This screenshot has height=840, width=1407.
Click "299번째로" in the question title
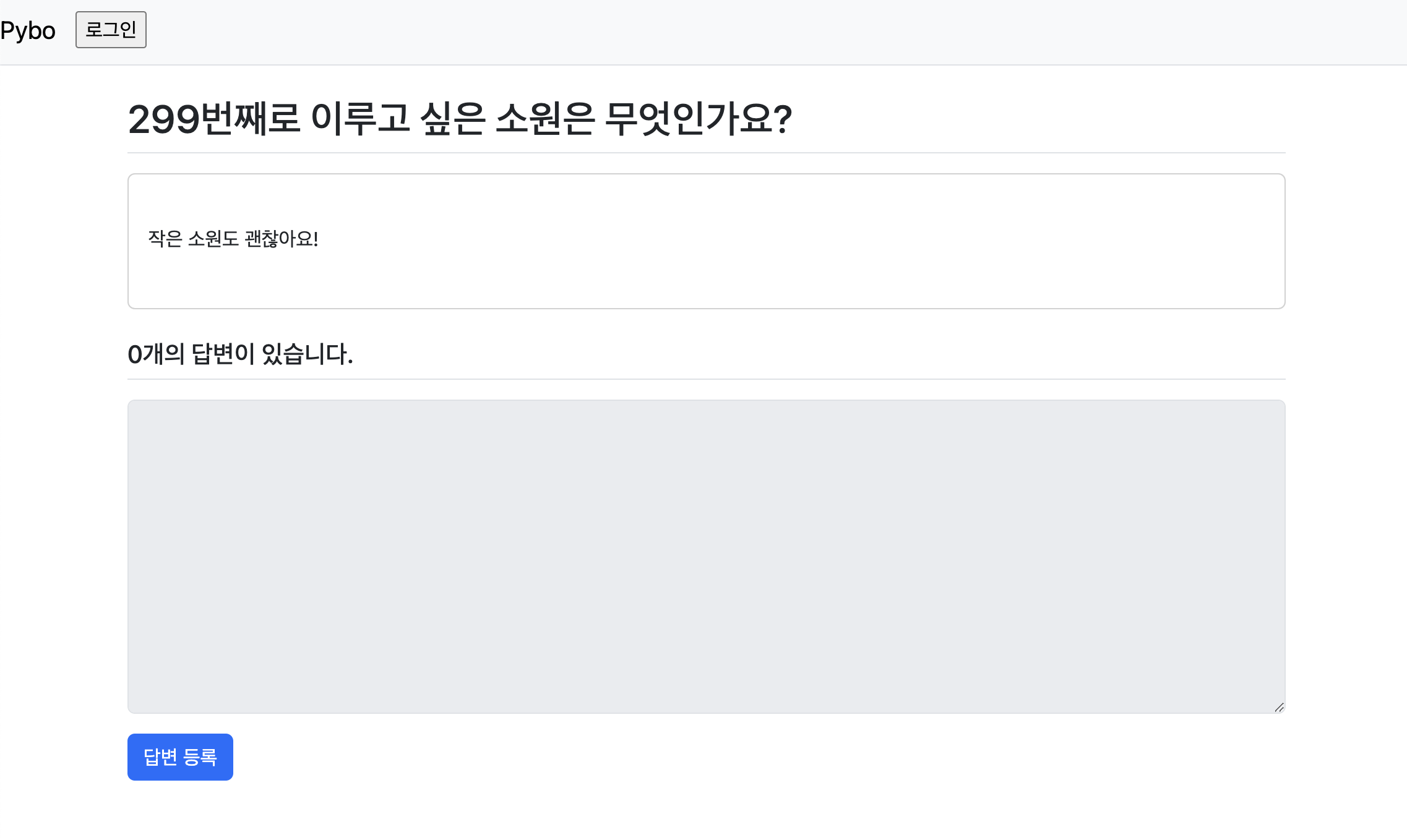tap(213, 119)
